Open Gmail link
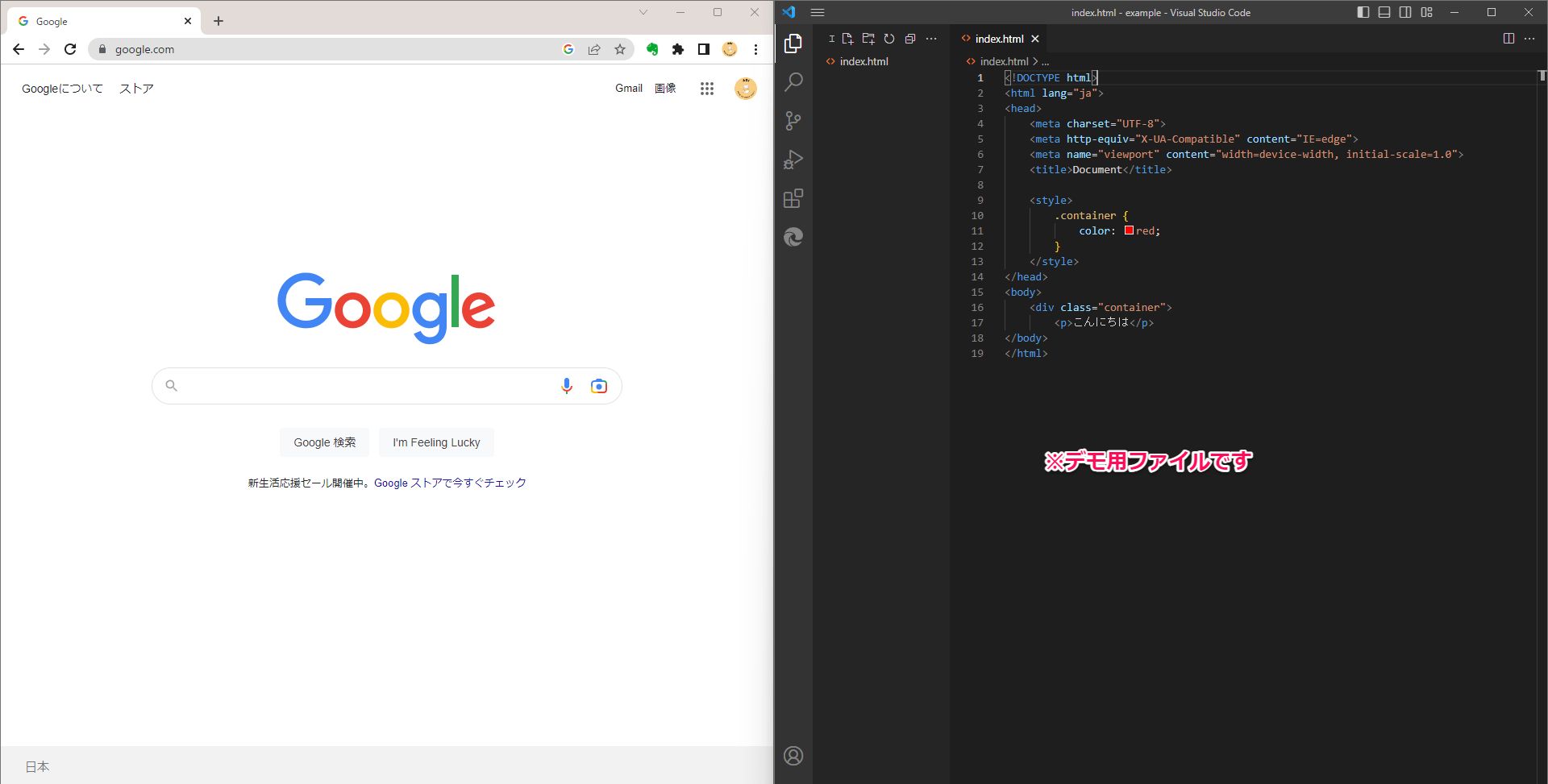Viewport: 1548px width, 784px height. pyautogui.click(x=629, y=89)
